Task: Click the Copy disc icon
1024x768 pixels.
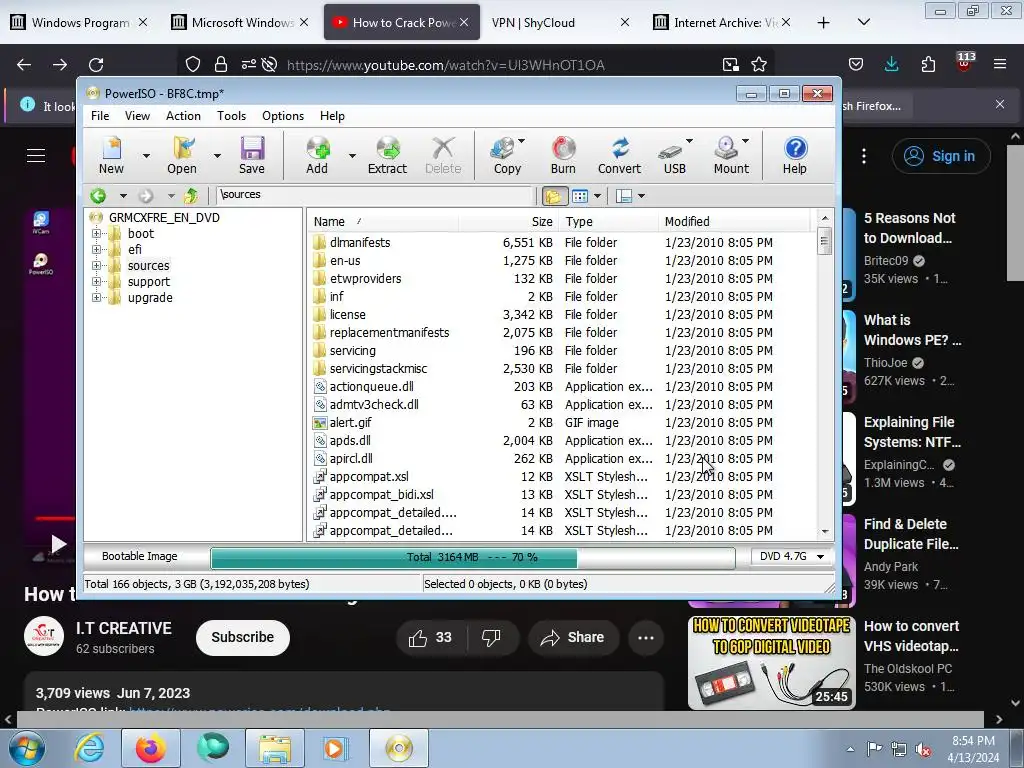Action: (x=504, y=148)
